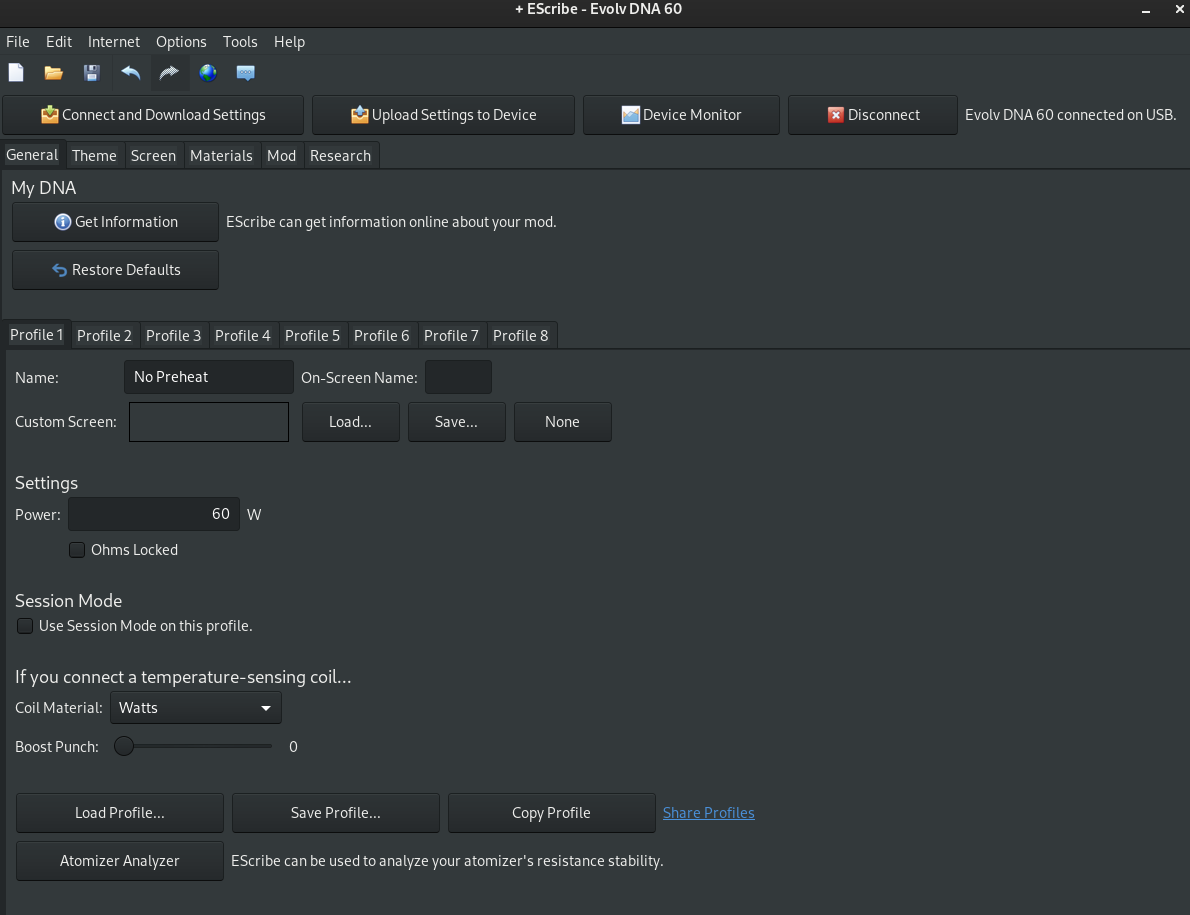Click the New file toolbar icon
The height and width of the screenshot is (915, 1190).
[x=16, y=73]
